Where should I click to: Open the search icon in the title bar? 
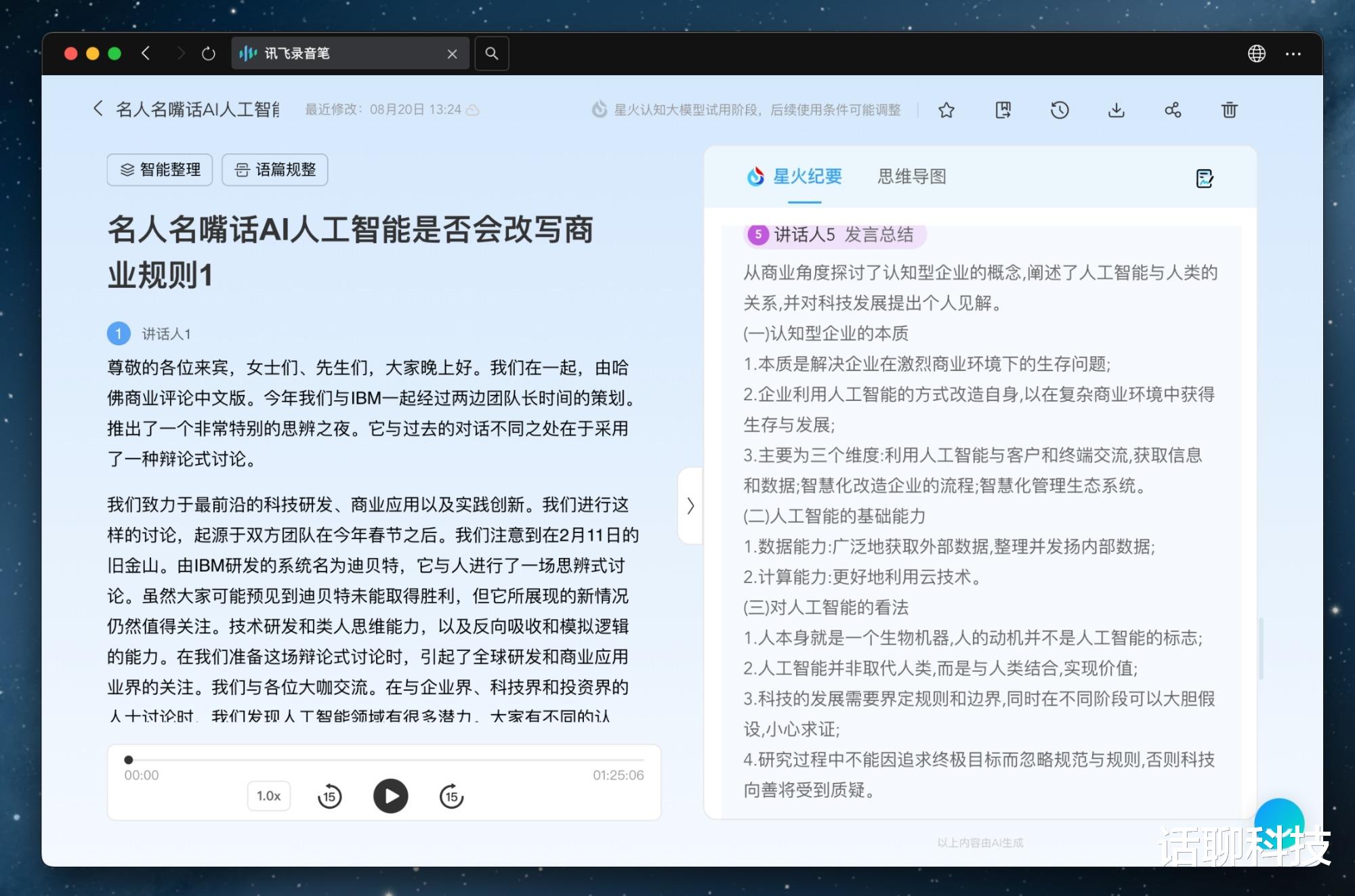click(x=492, y=54)
